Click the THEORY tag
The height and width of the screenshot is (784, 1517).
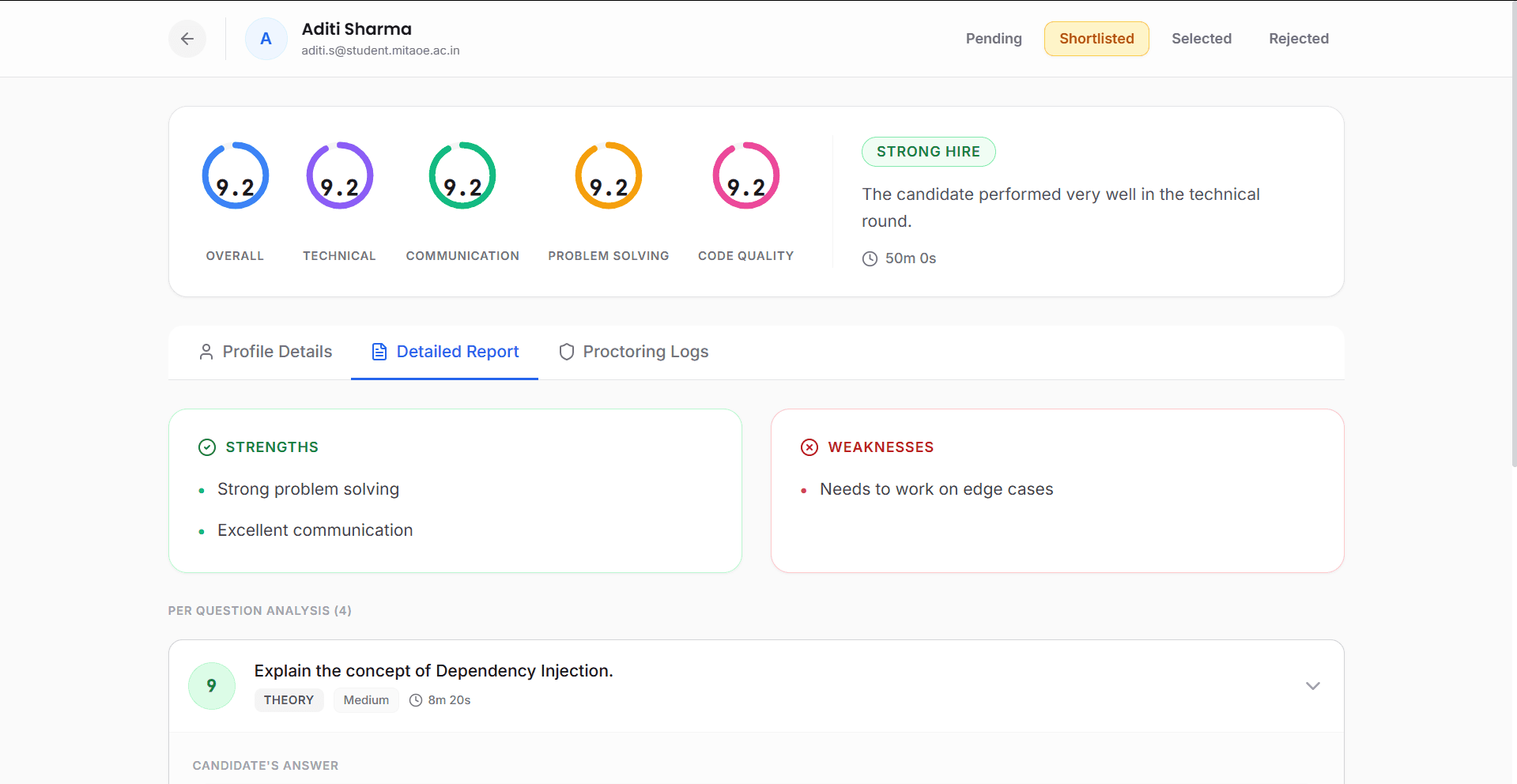[289, 700]
